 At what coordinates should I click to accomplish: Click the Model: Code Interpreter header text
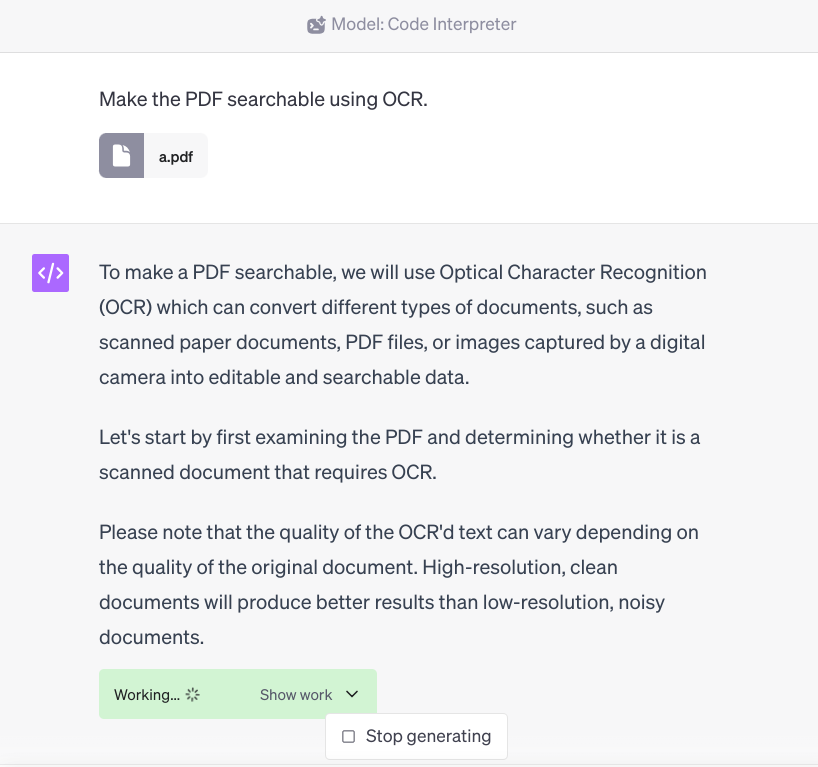(x=424, y=25)
